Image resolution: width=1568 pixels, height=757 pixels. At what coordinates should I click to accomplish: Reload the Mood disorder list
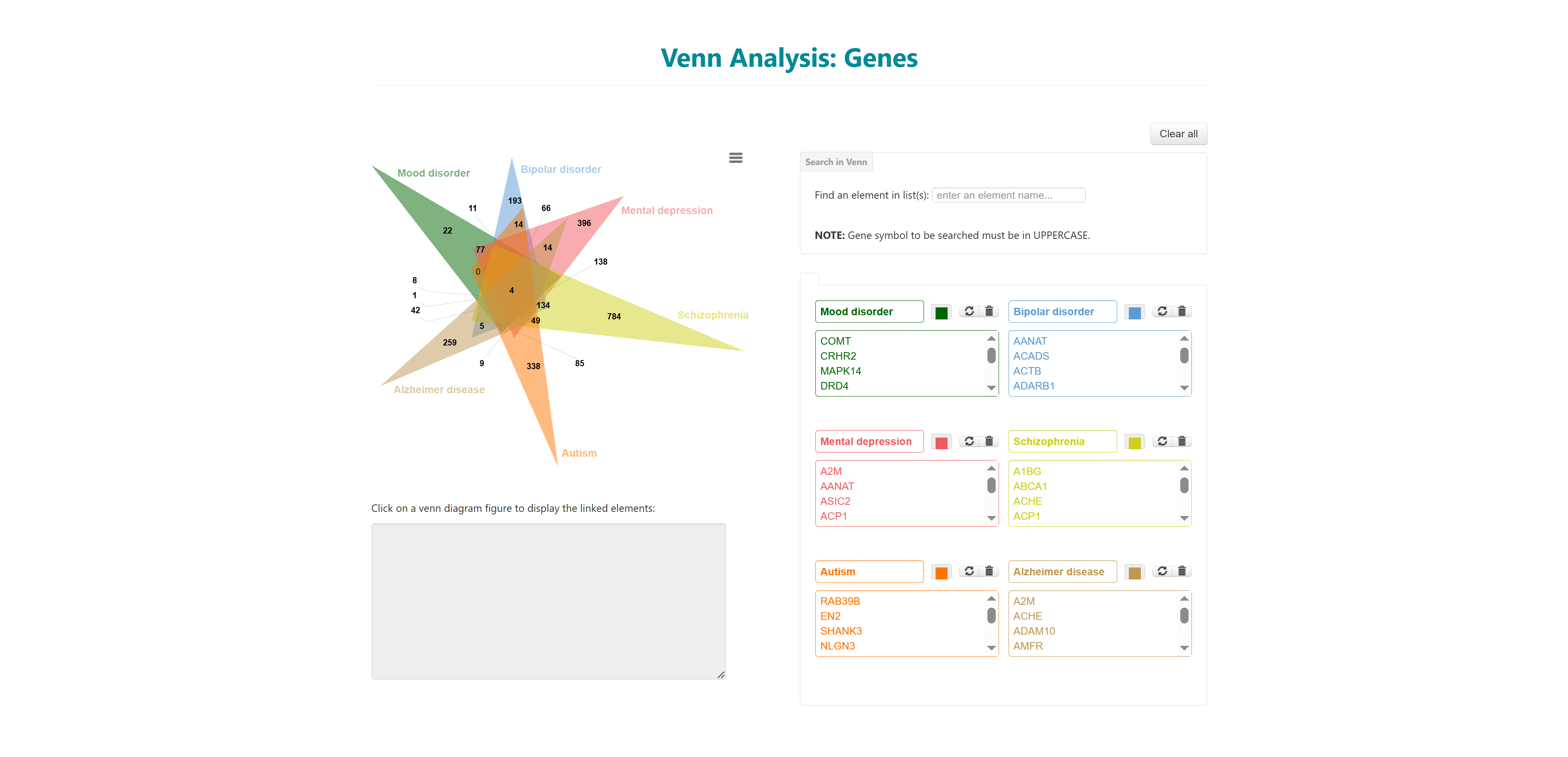point(969,311)
